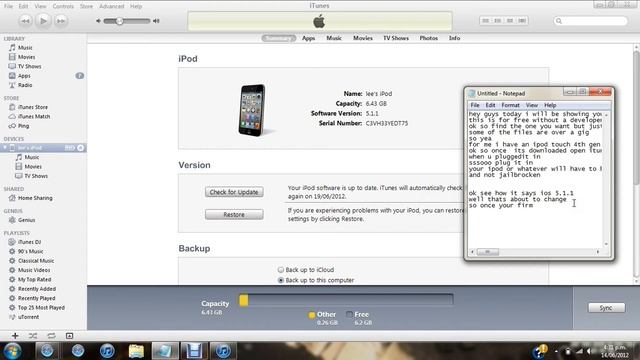Open the Store menu
640x360 pixels.
click(86, 6)
